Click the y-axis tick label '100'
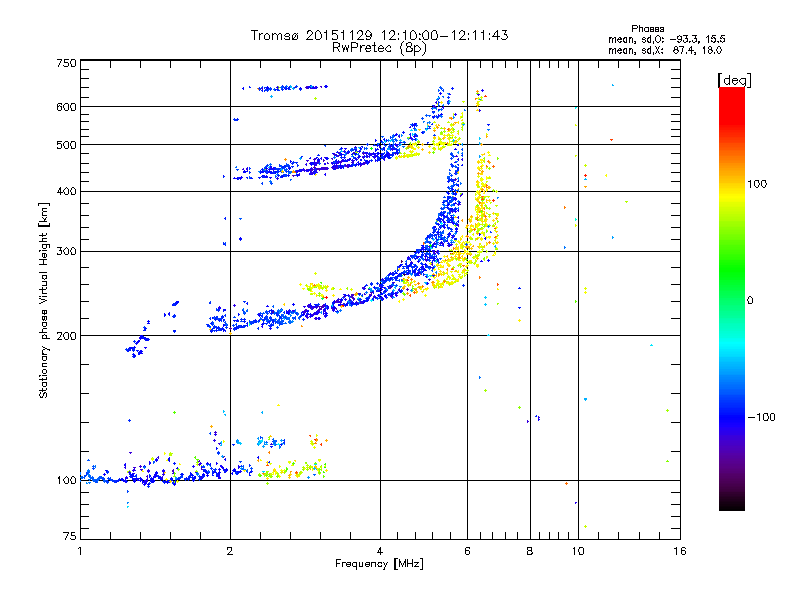This screenshot has height=600, width=800. pyautogui.click(x=66, y=480)
